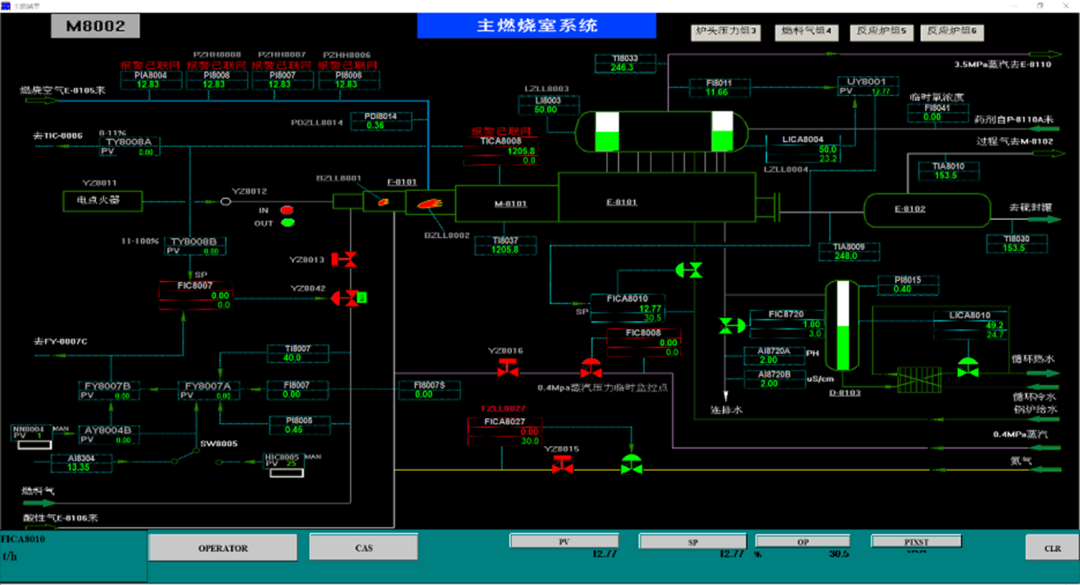The image size is (1080, 585).
Task: Click the CAS cascade mode button
Action: pos(363,547)
